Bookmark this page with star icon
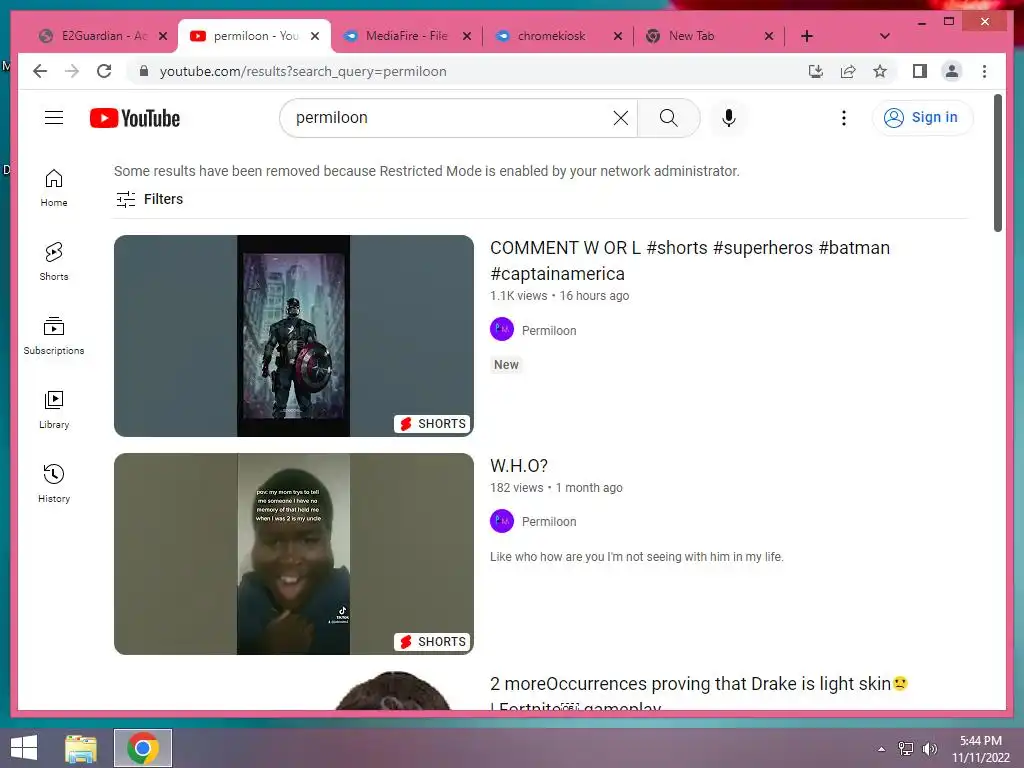 880,71
